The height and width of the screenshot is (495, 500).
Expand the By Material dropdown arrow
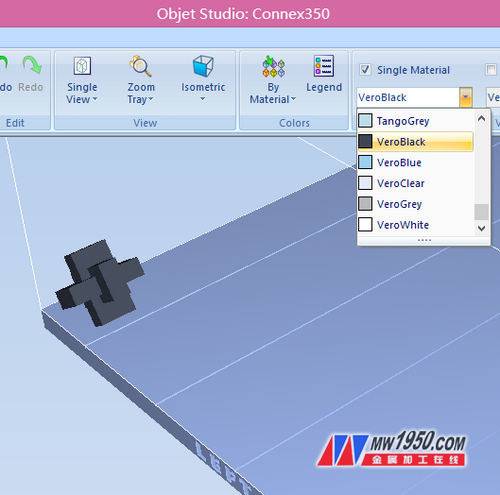[293, 99]
